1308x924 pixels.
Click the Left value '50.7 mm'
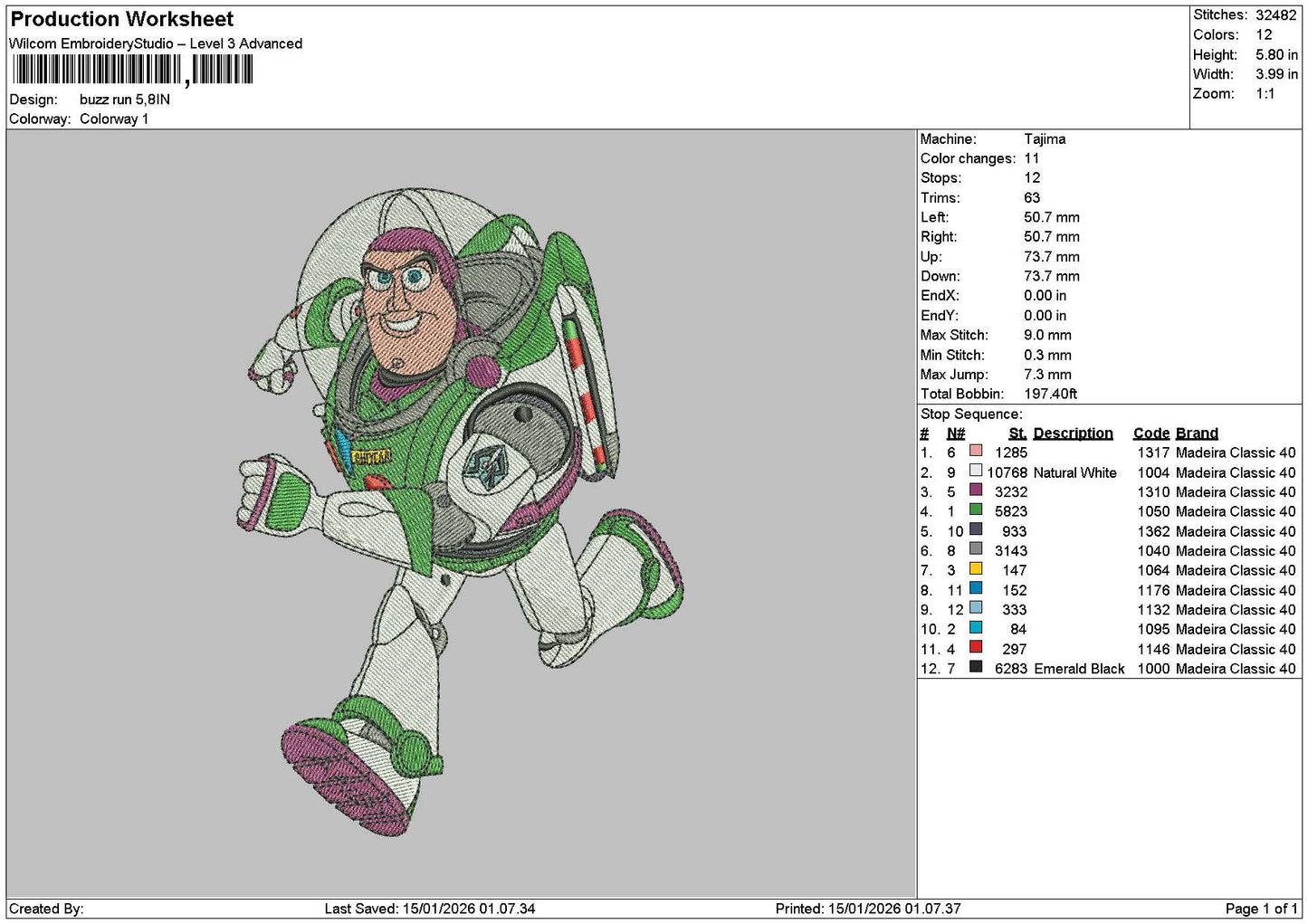click(x=1052, y=218)
